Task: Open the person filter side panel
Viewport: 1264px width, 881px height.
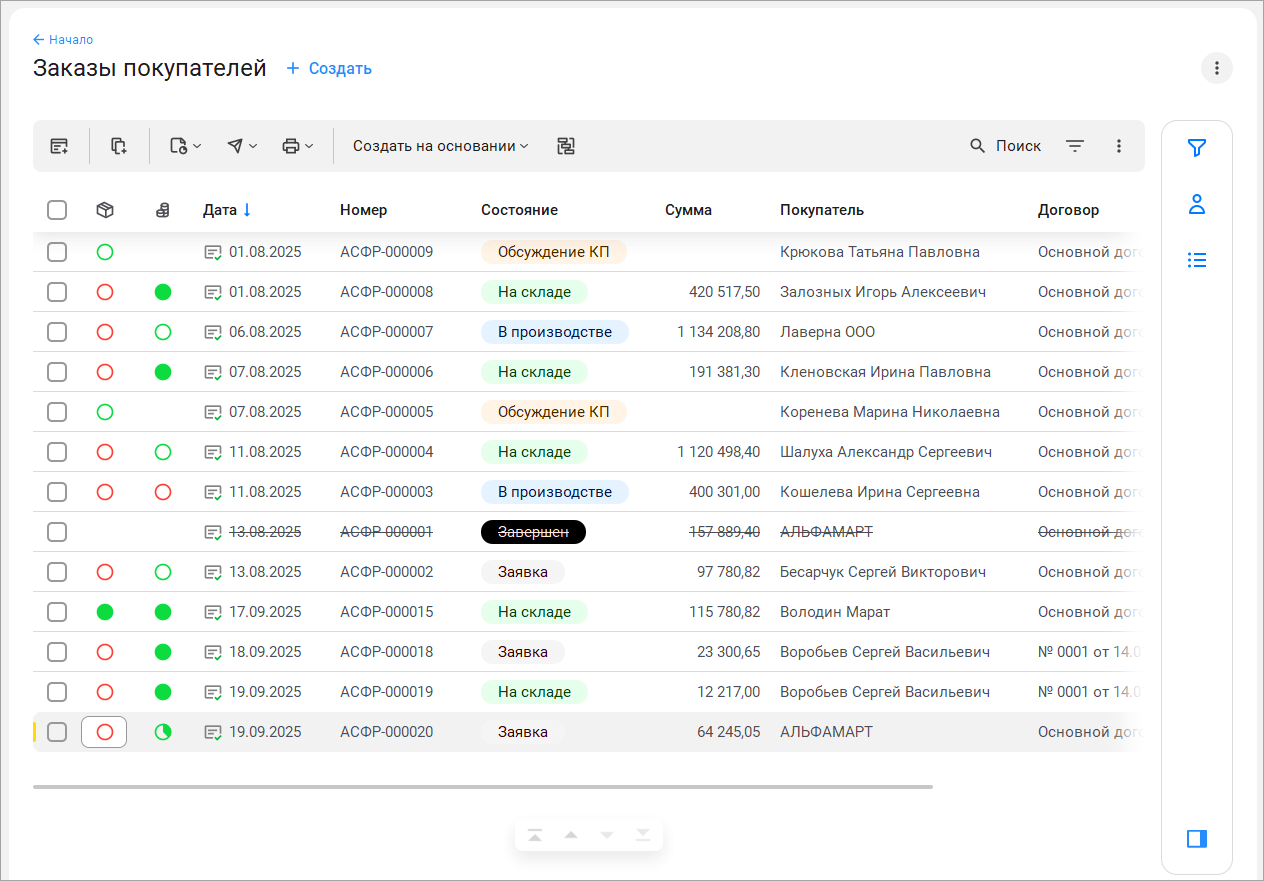Action: coord(1197,204)
